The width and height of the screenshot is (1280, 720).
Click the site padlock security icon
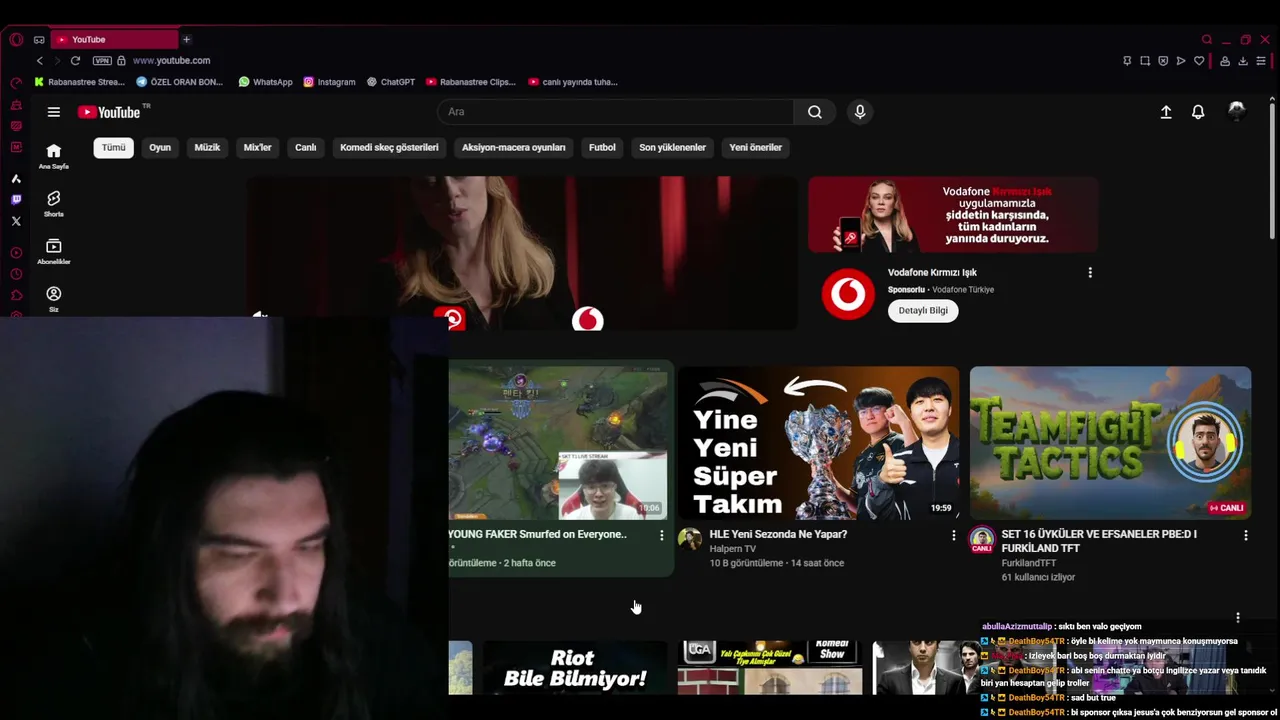point(121,61)
